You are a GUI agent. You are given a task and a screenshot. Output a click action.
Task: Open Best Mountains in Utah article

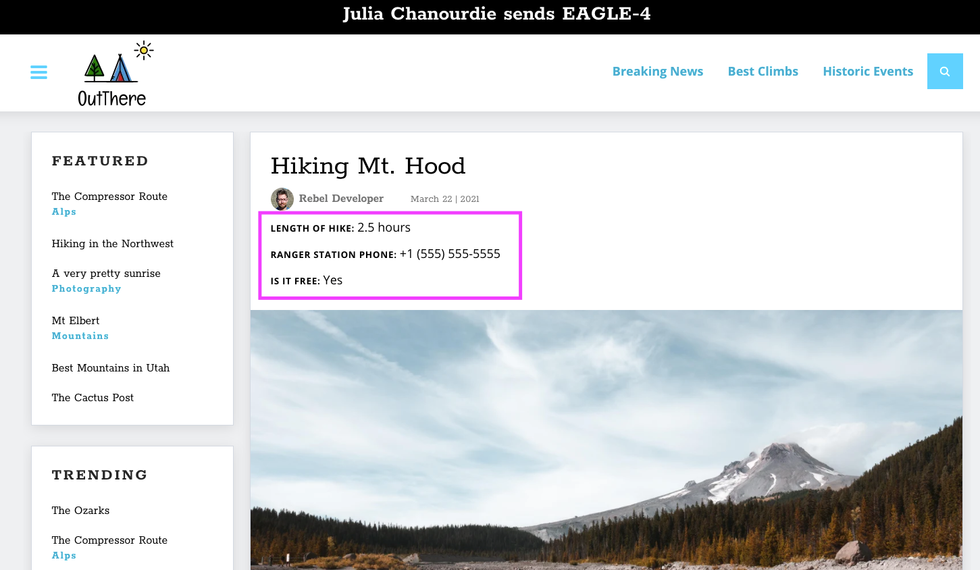coord(110,368)
